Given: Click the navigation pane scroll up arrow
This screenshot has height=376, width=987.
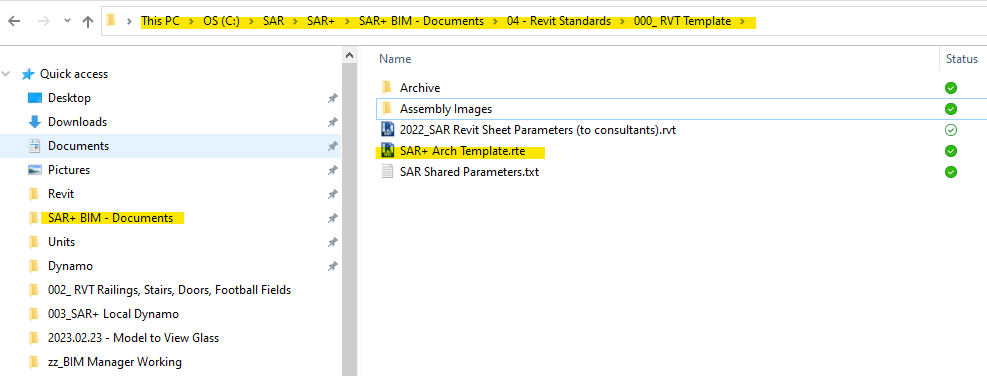Looking at the screenshot, I should click(349, 55).
